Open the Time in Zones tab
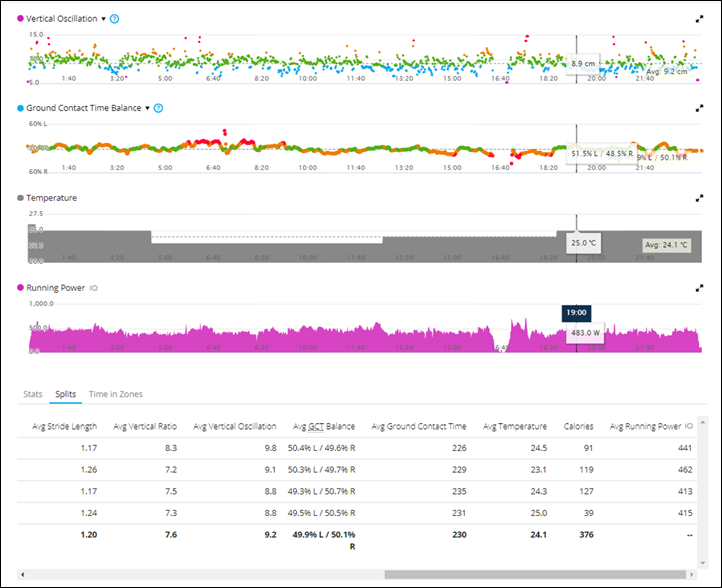Viewport: 722px width, 588px height. point(116,394)
